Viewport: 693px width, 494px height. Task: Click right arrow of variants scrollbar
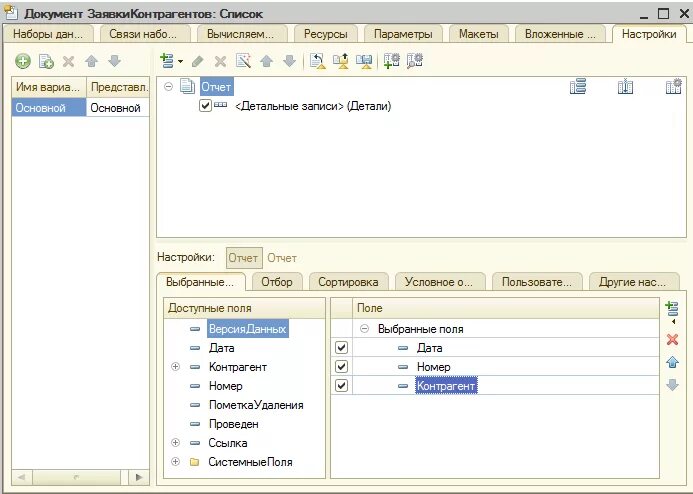click(x=139, y=477)
